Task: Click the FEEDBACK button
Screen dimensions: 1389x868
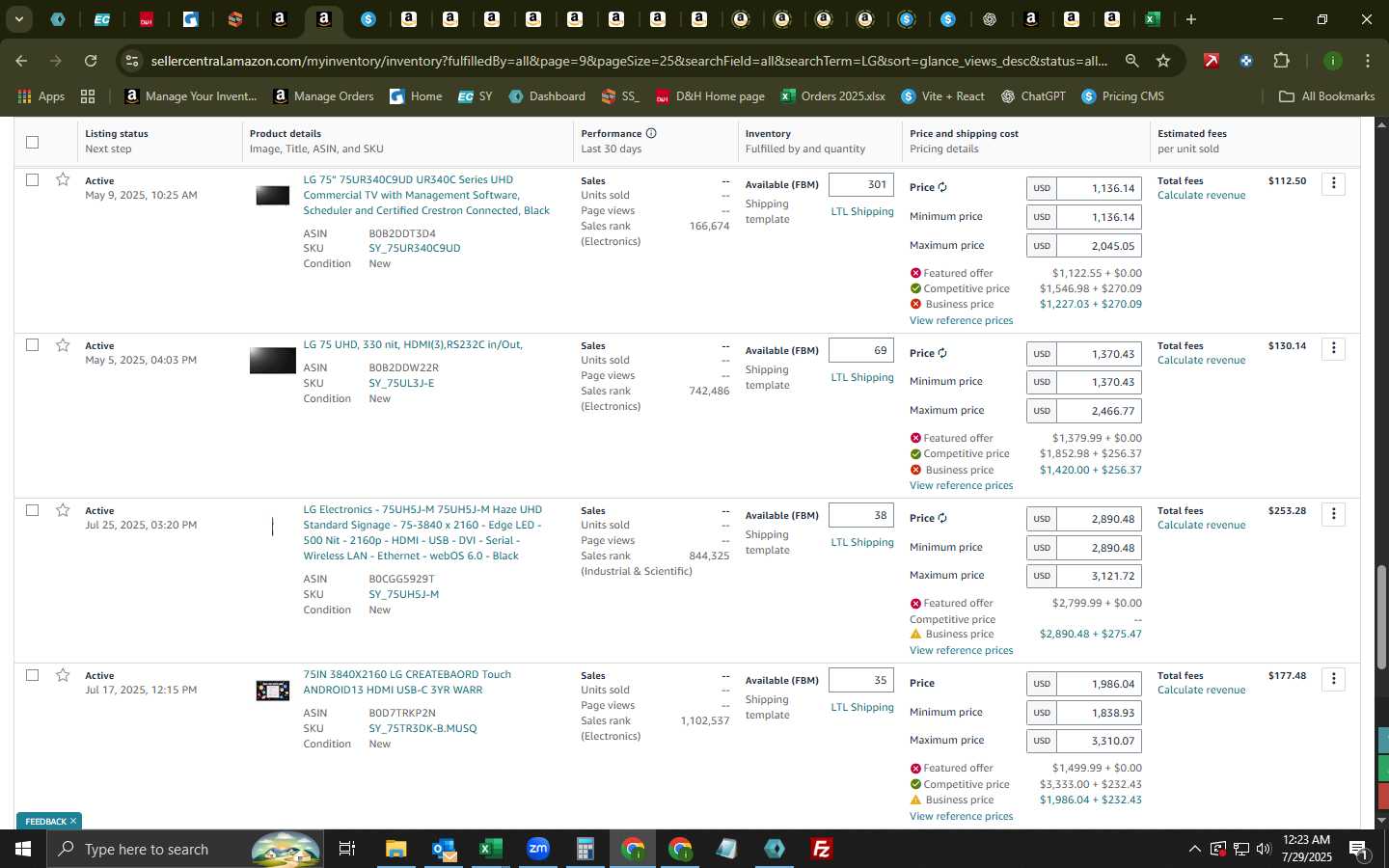Action: pos(49,821)
